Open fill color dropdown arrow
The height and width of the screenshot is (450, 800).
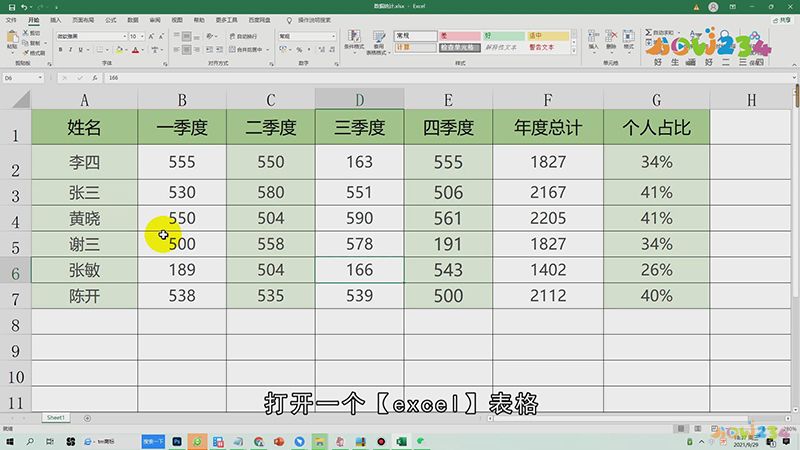coord(126,51)
